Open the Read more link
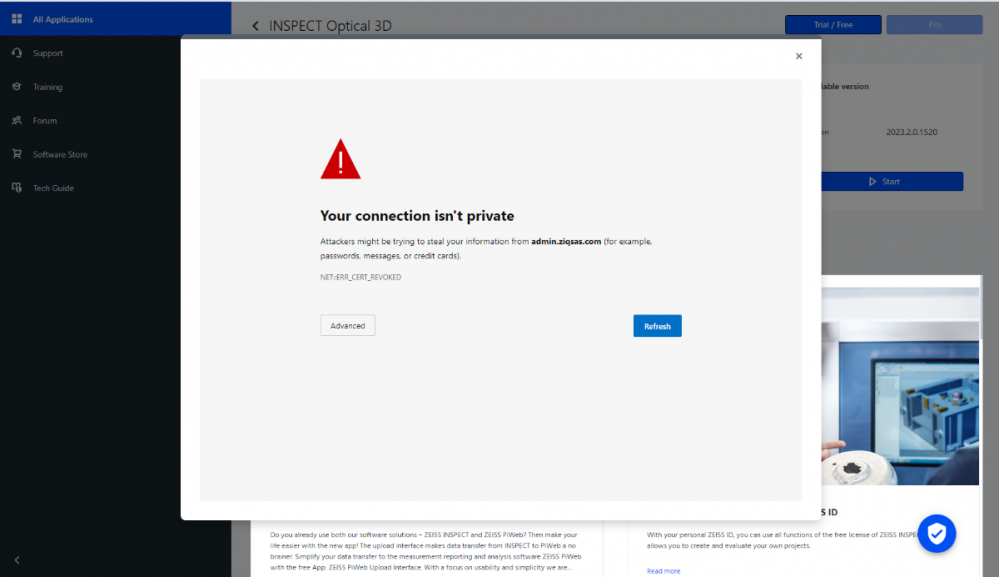This screenshot has height=577, width=999. (x=663, y=571)
